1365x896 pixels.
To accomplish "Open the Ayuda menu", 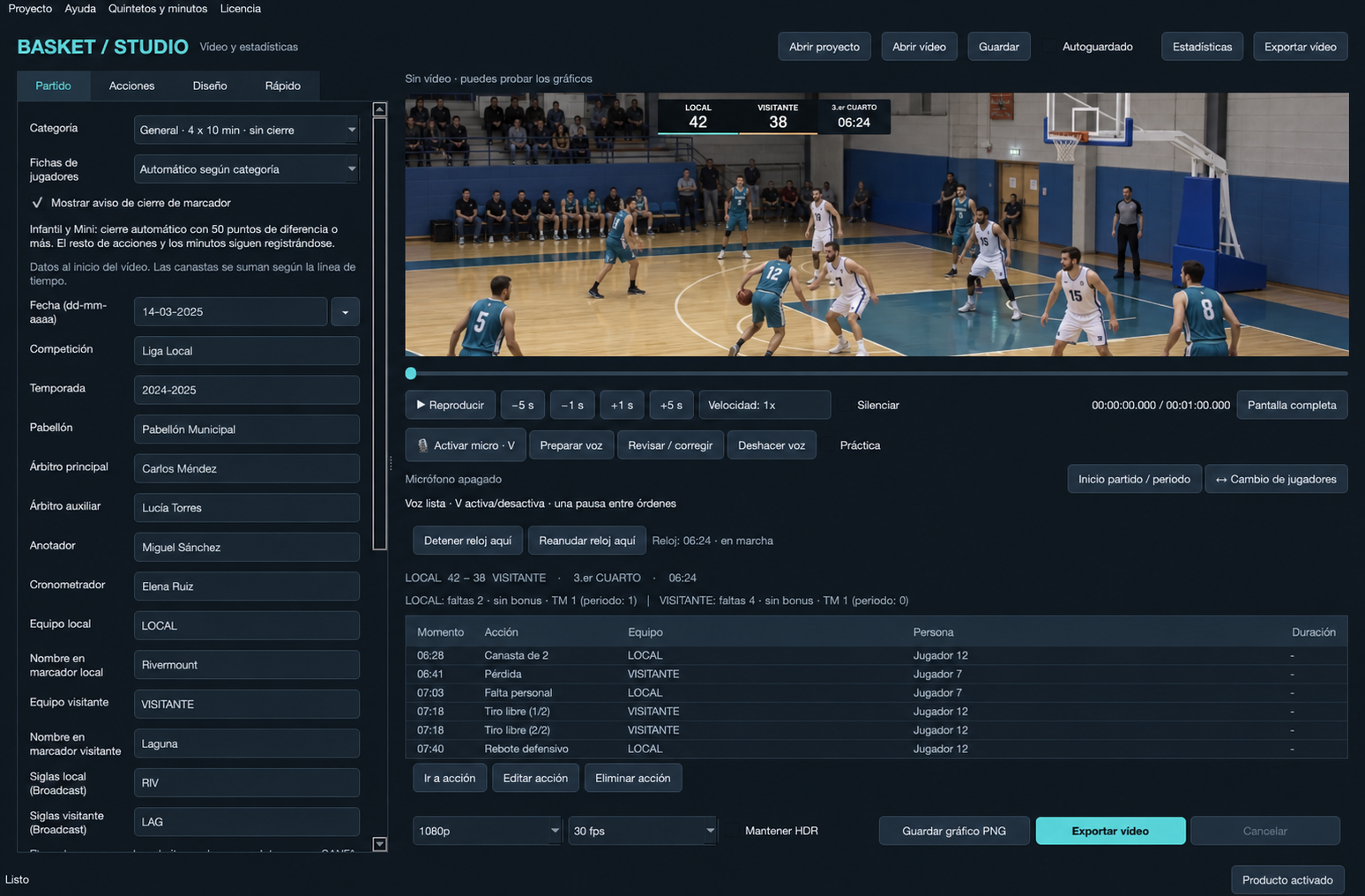I will 80,9.
